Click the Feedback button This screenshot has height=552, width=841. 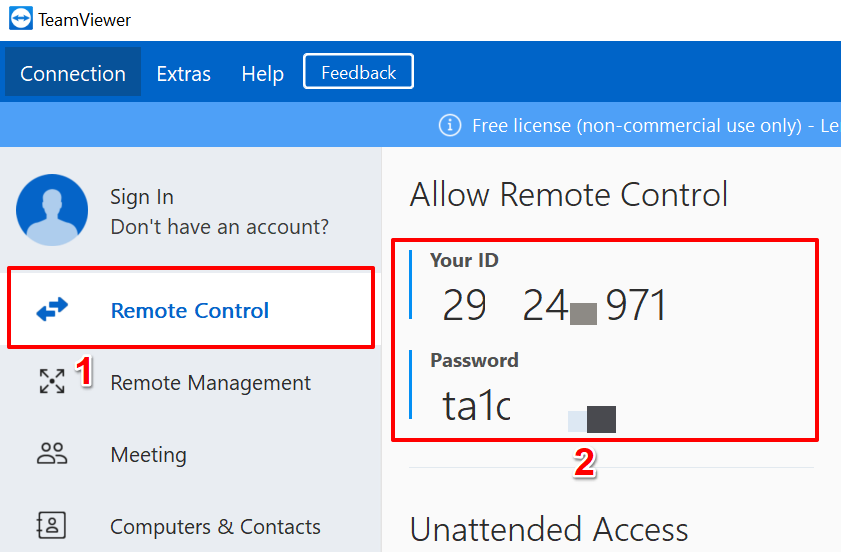358,71
